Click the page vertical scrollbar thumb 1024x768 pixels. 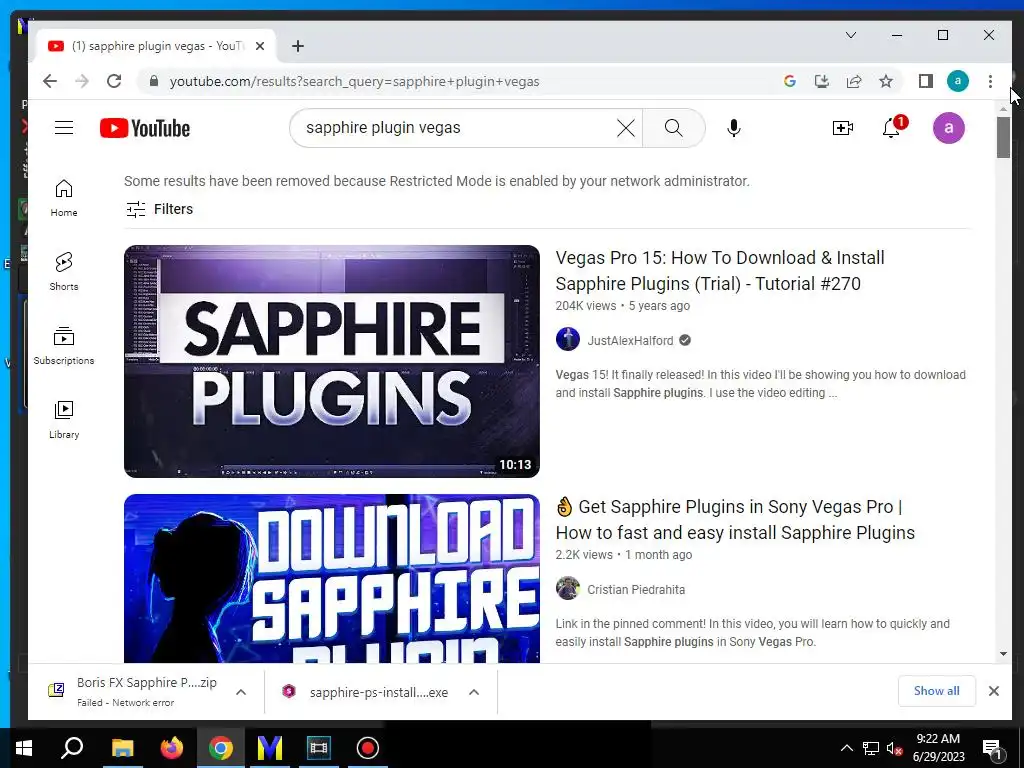[1003, 137]
